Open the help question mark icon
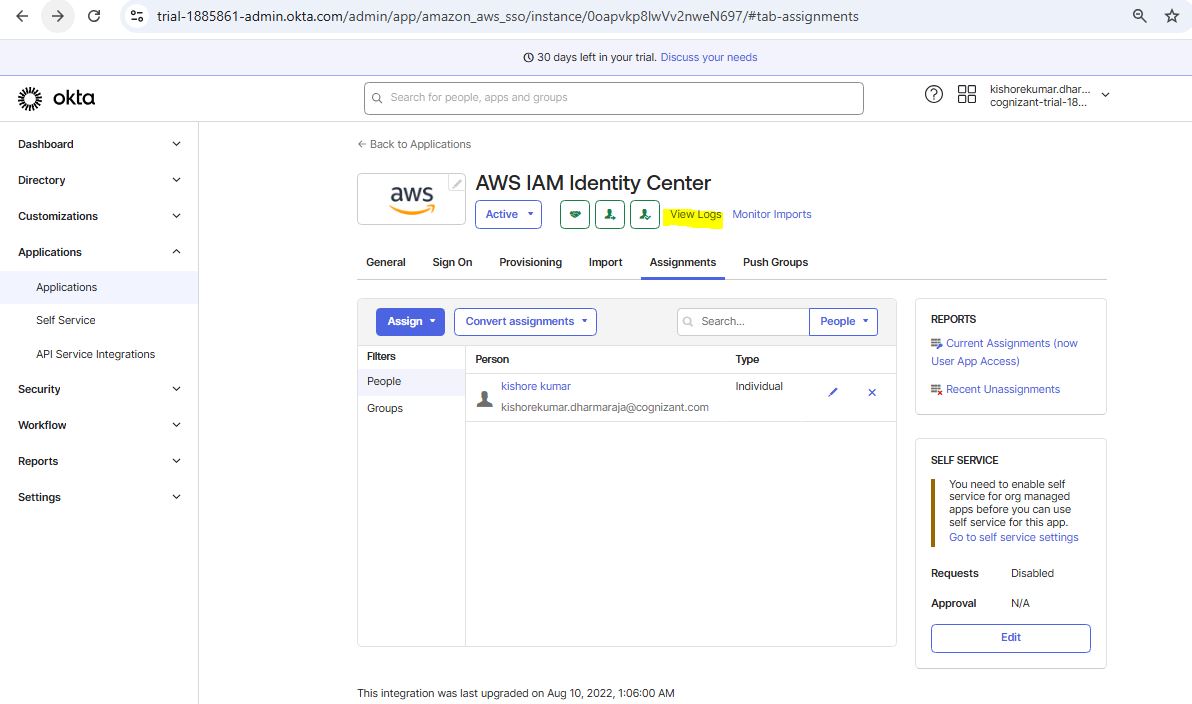Viewport: 1192px width, 704px height. (934, 94)
